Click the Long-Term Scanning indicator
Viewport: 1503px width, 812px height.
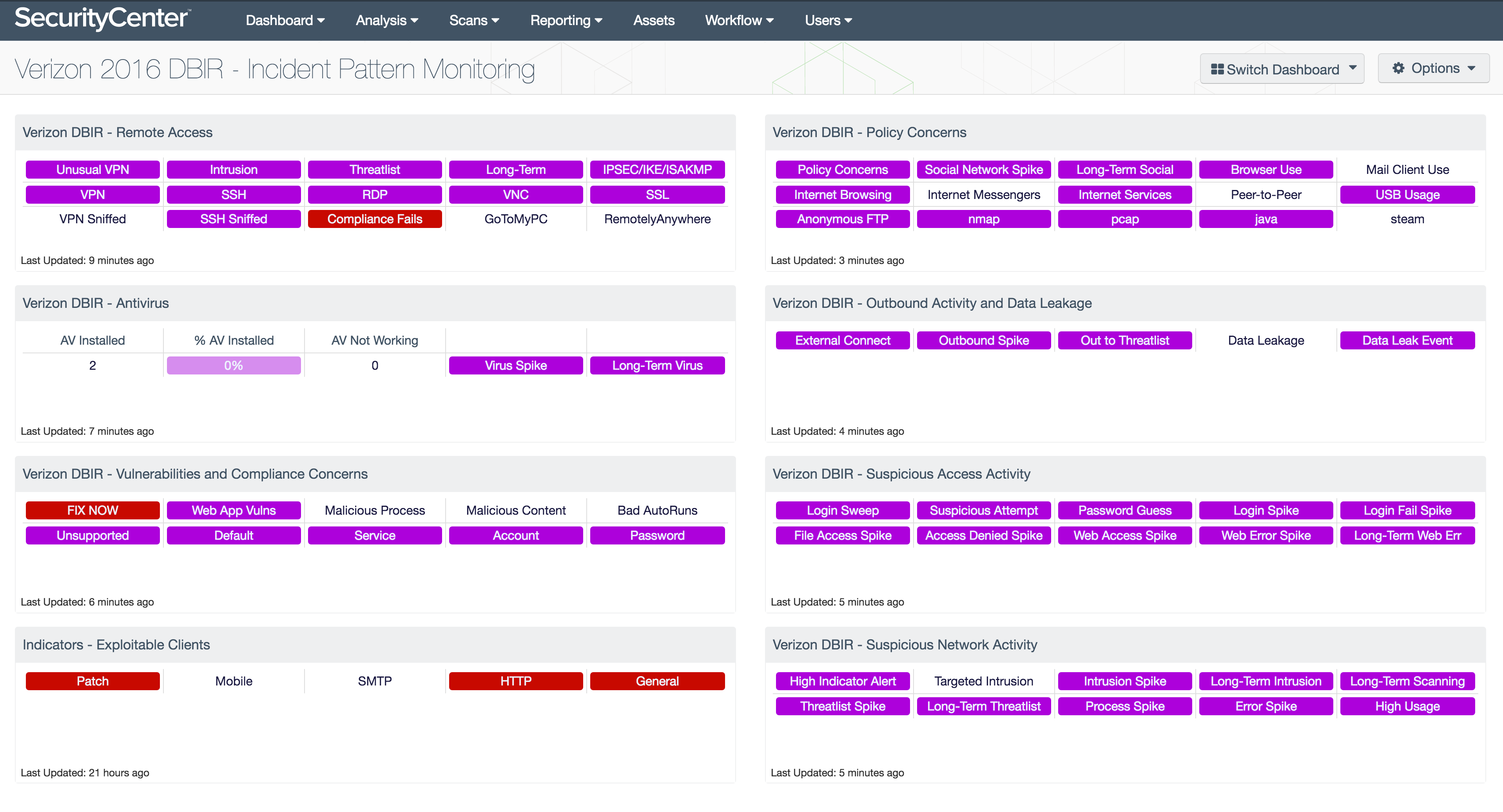tap(1408, 681)
